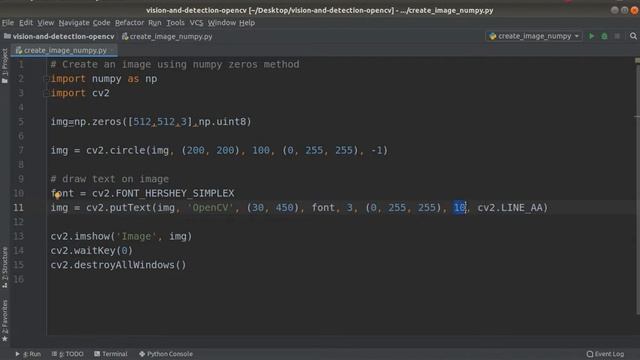640x360 pixels.
Task: Run the create_image_numpy configuration
Action: tap(591, 36)
